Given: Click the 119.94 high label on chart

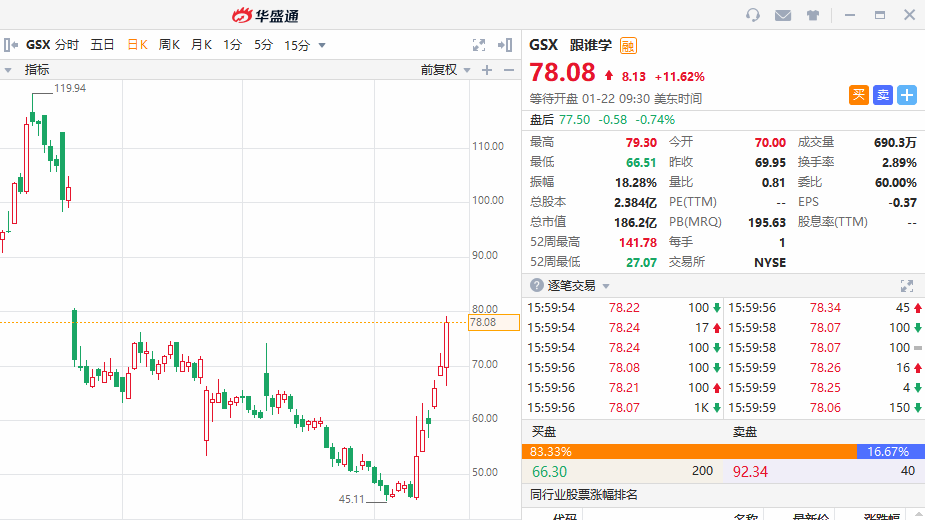Looking at the screenshot, I should click(x=70, y=88).
